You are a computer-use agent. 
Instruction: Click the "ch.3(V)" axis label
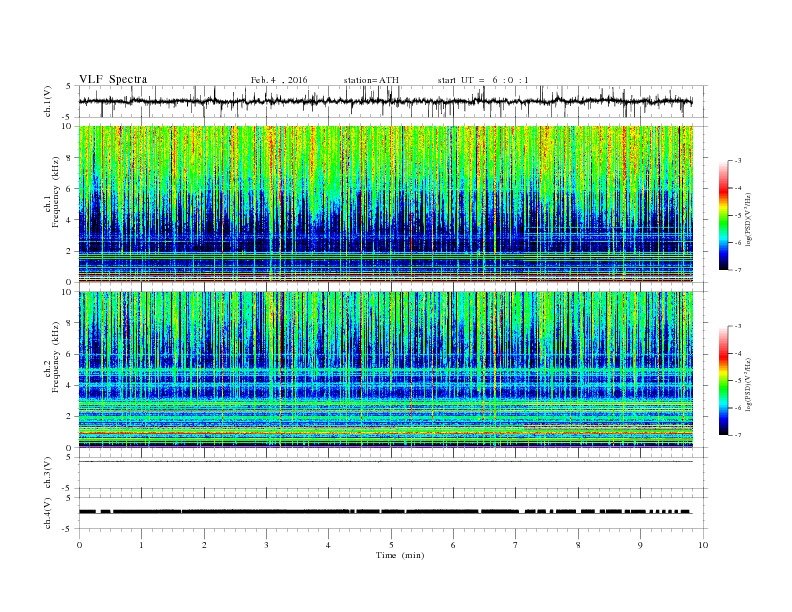[48, 473]
